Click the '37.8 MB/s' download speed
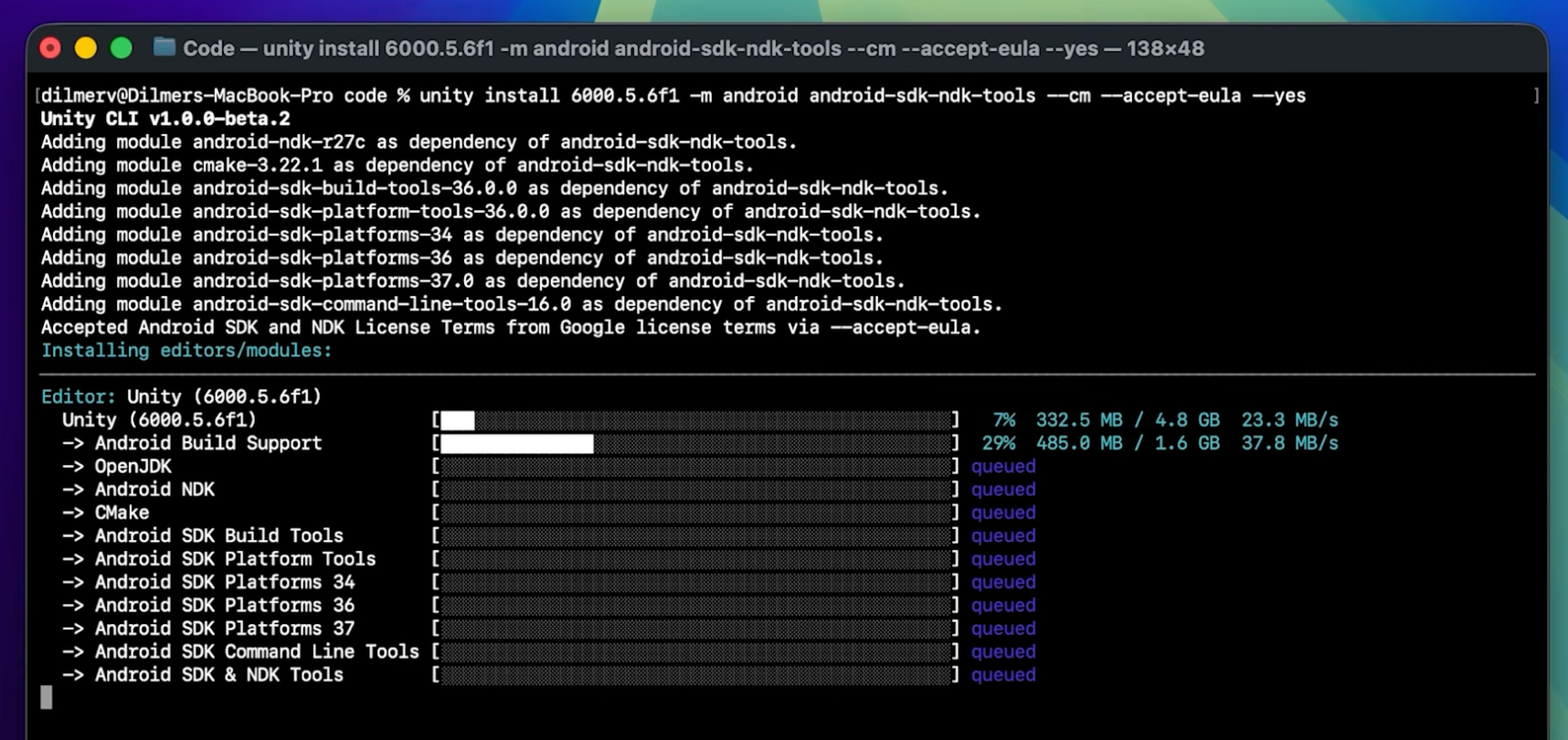 coord(1289,443)
